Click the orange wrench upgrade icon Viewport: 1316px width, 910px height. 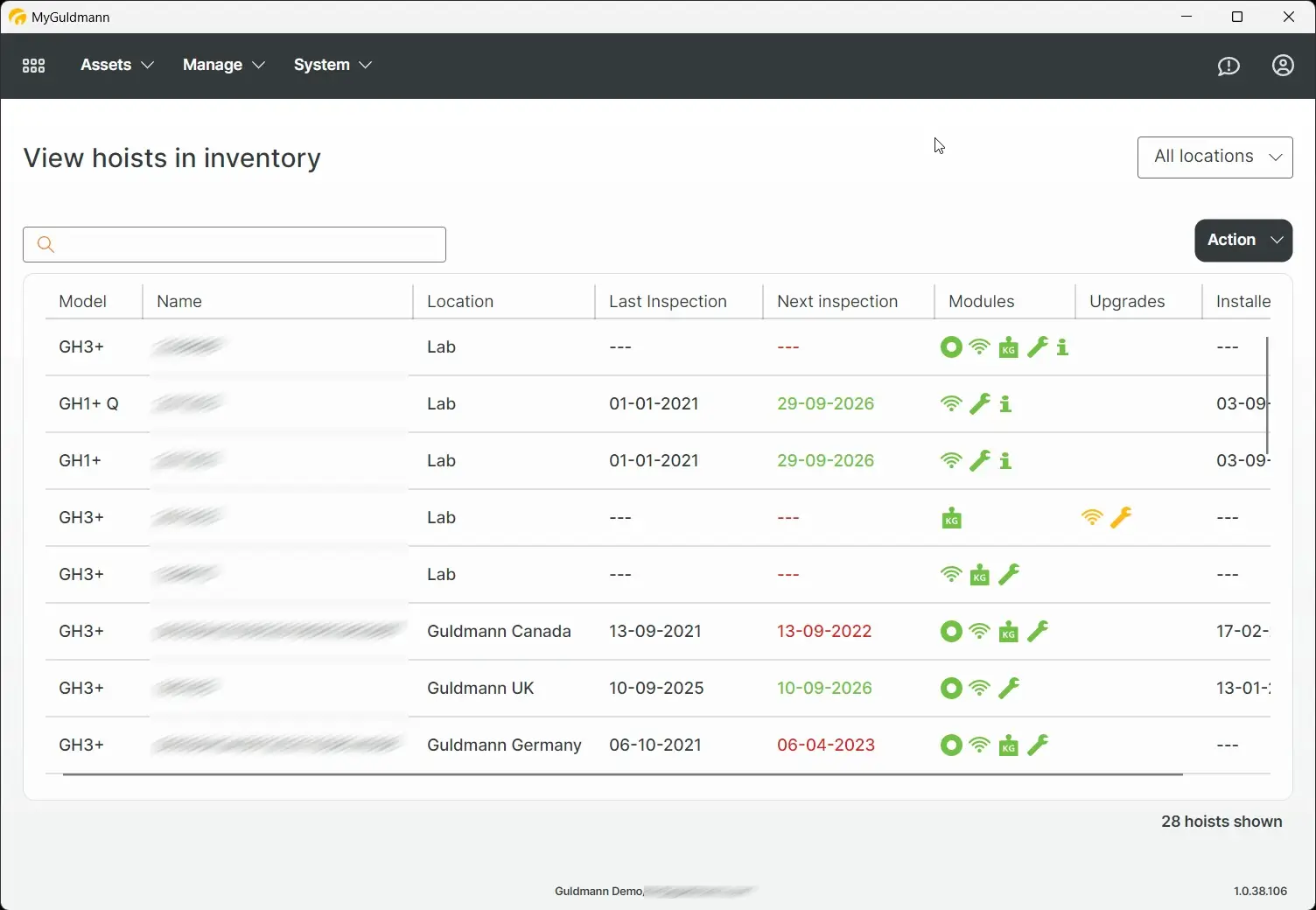1121,518
